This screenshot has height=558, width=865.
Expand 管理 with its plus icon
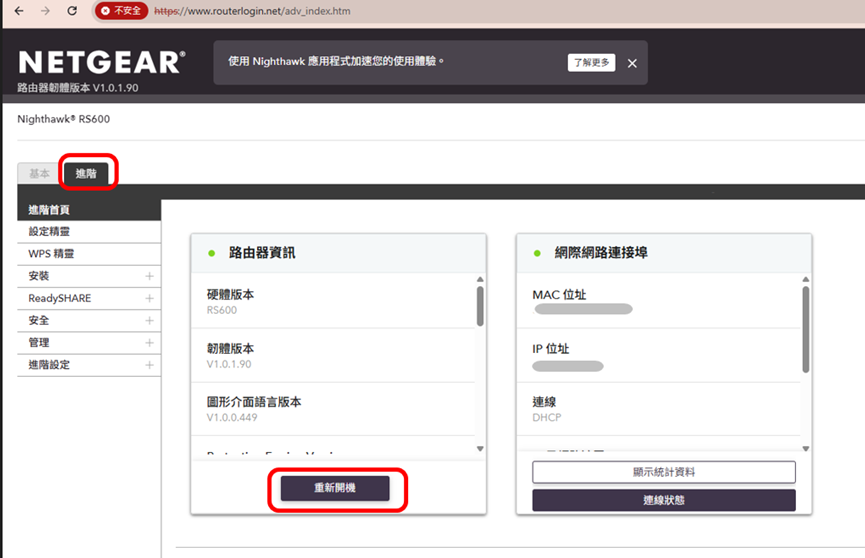pos(149,343)
